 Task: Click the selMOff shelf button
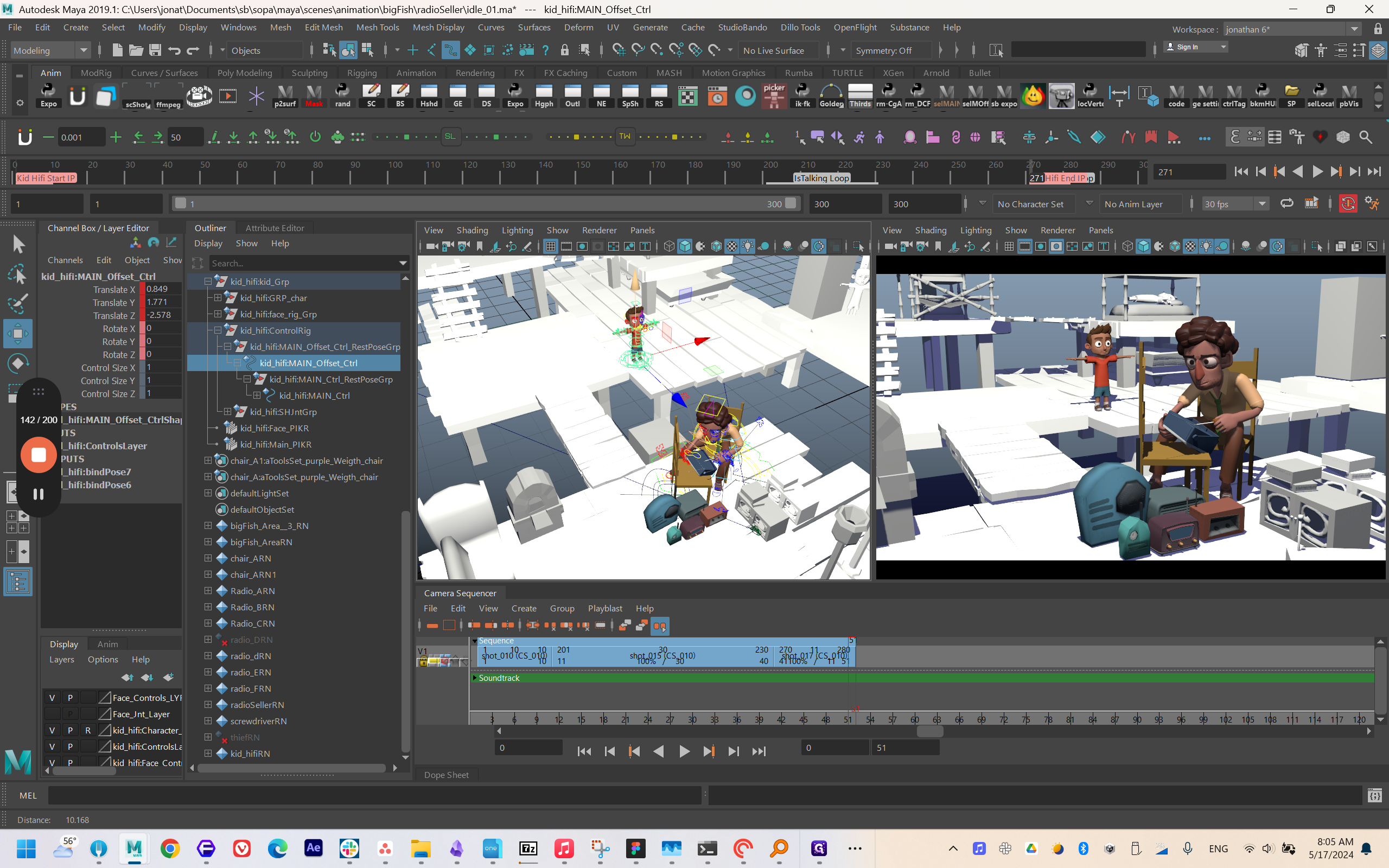coord(975,96)
